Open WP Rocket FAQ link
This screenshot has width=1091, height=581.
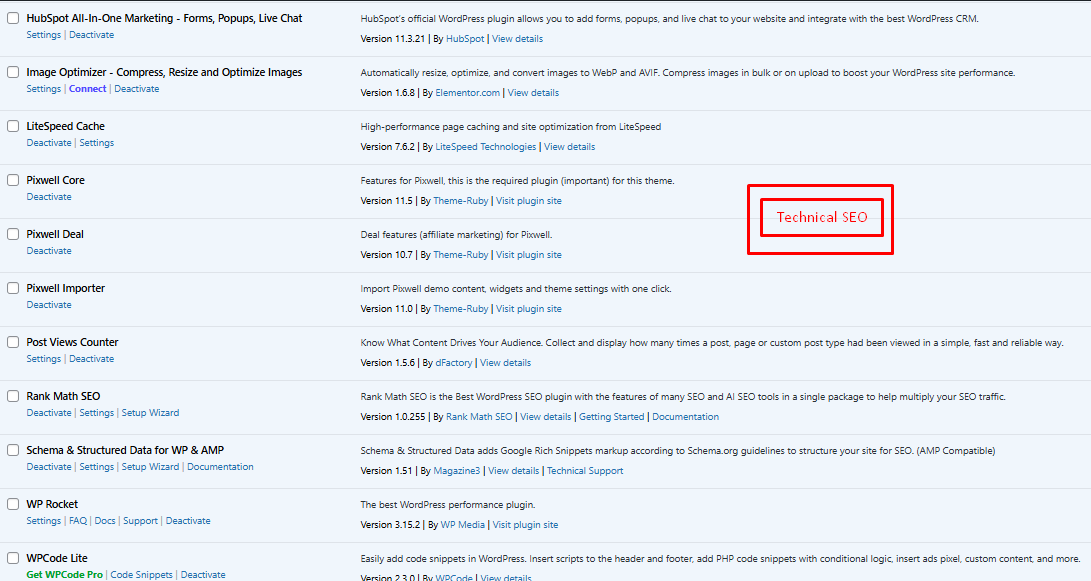(77, 521)
